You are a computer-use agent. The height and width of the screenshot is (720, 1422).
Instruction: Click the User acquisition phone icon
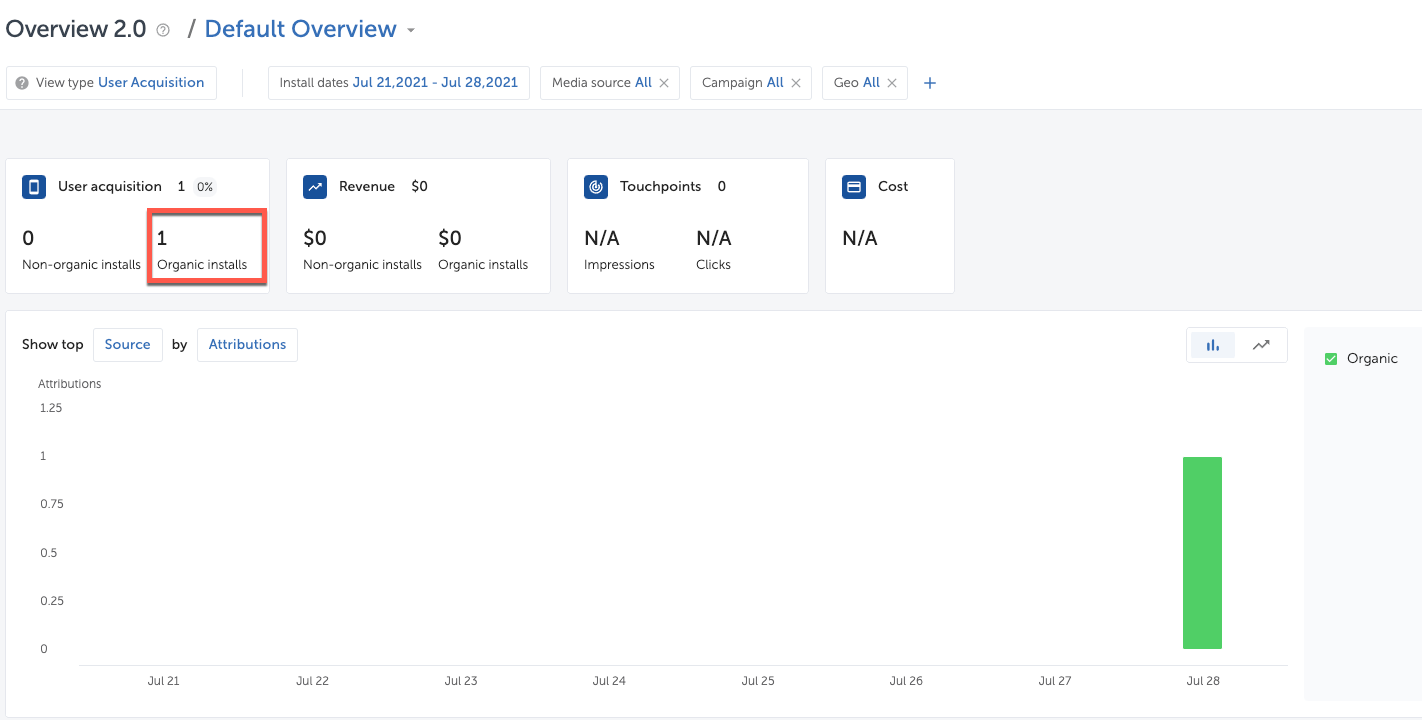34,187
